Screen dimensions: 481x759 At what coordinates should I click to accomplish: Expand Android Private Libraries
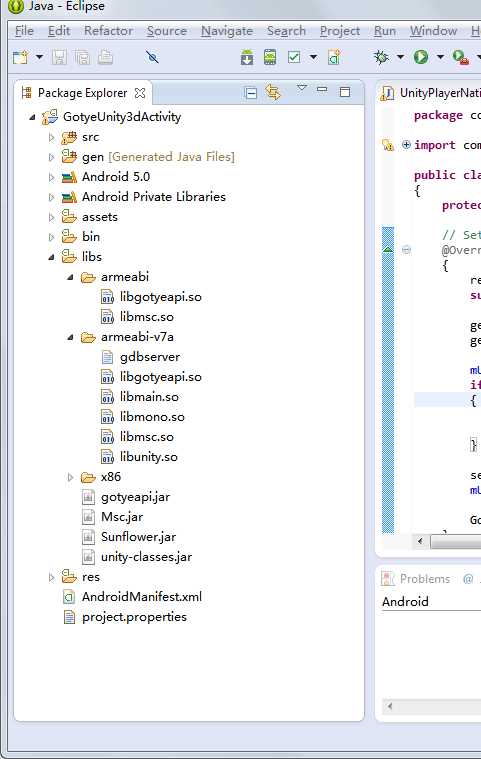[51, 197]
